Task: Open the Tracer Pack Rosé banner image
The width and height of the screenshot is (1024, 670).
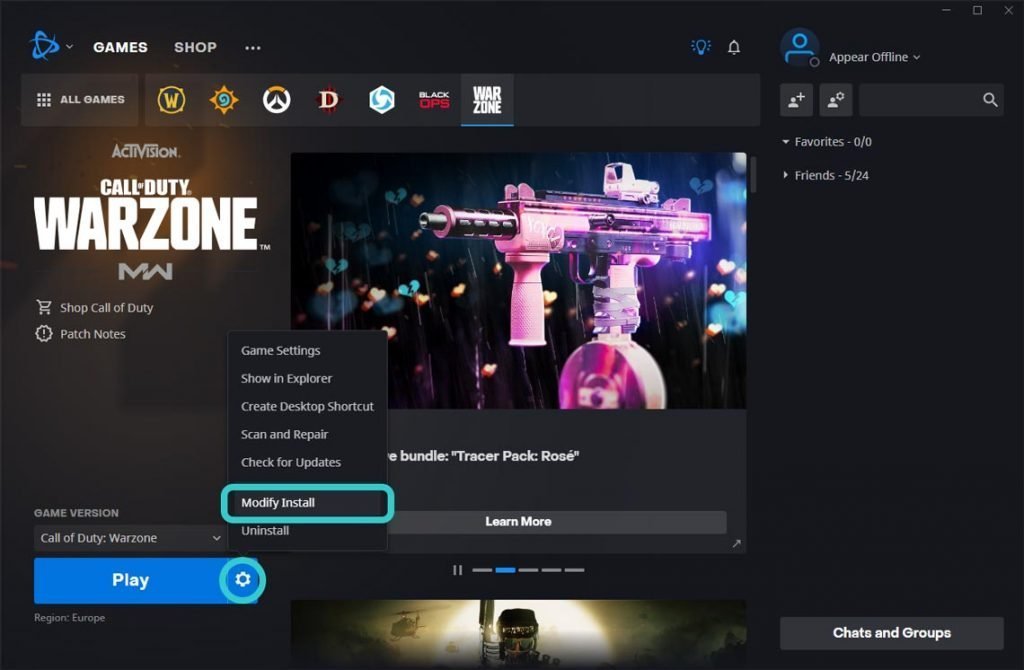Action: click(x=519, y=281)
